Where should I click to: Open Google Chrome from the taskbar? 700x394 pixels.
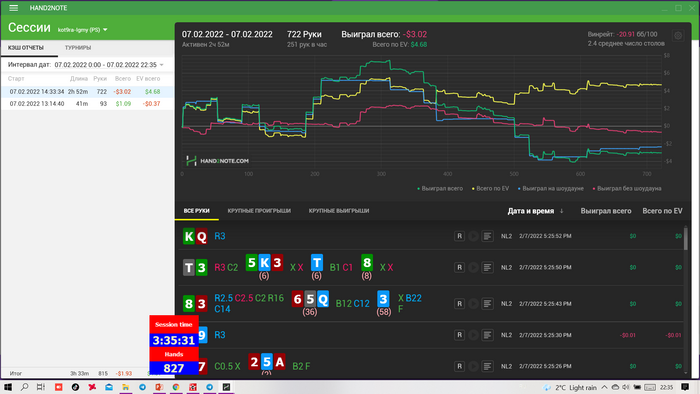point(176,387)
